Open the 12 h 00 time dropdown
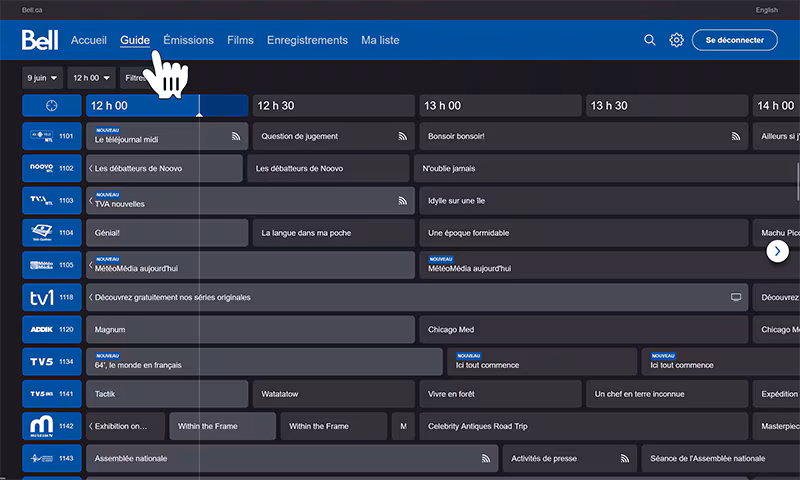 click(x=91, y=78)
